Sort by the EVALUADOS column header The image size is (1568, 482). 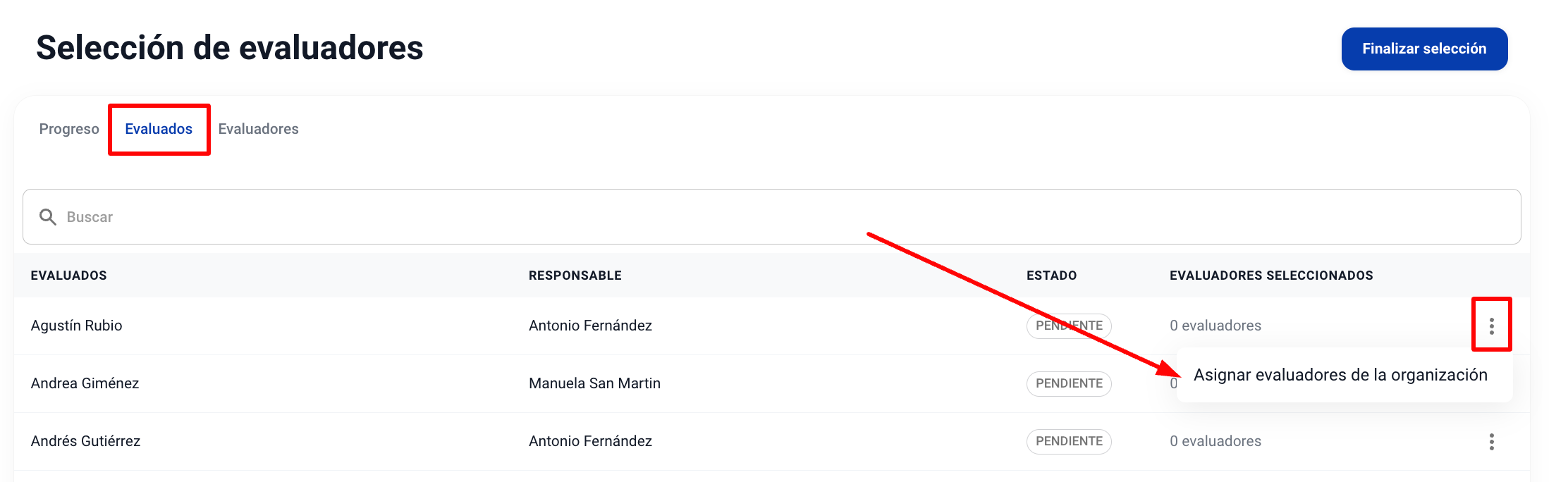69,276
